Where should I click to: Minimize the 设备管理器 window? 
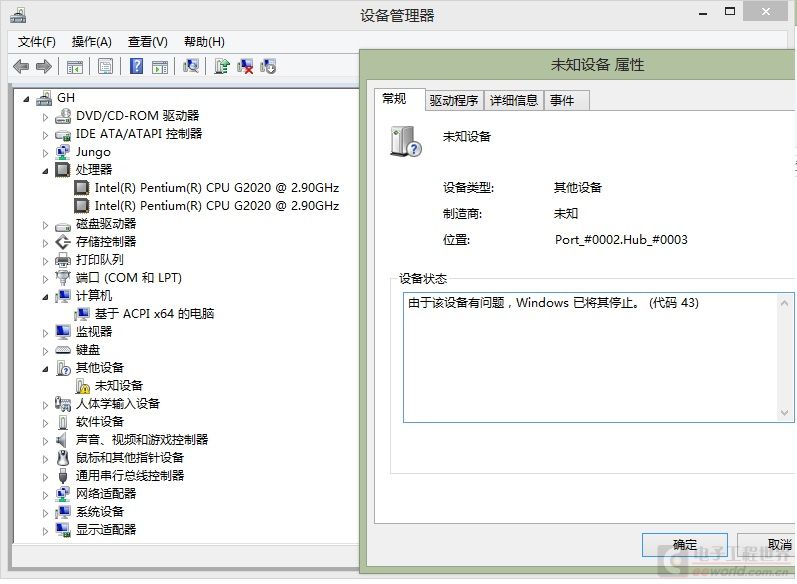[x=703, y=12]
